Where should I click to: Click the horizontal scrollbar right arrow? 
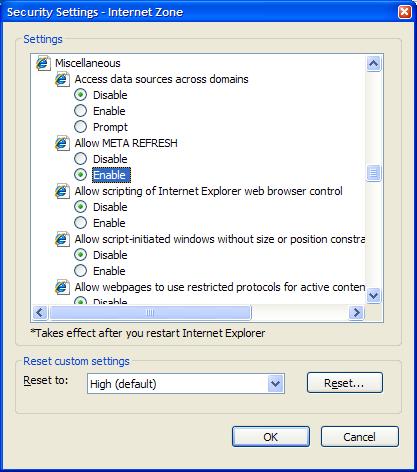tap(356, 313)
